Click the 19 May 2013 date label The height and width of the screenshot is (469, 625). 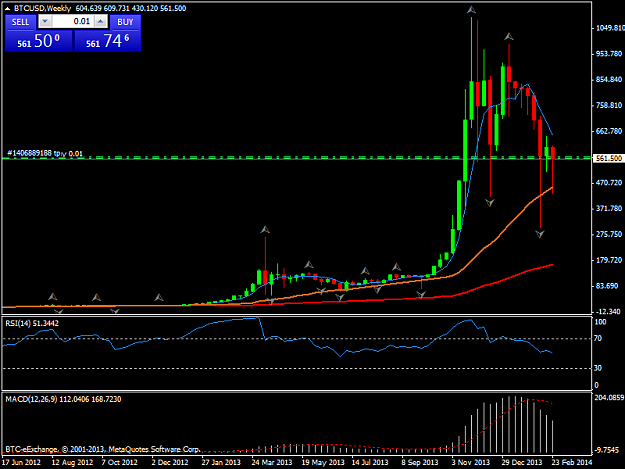pos(323,462)
